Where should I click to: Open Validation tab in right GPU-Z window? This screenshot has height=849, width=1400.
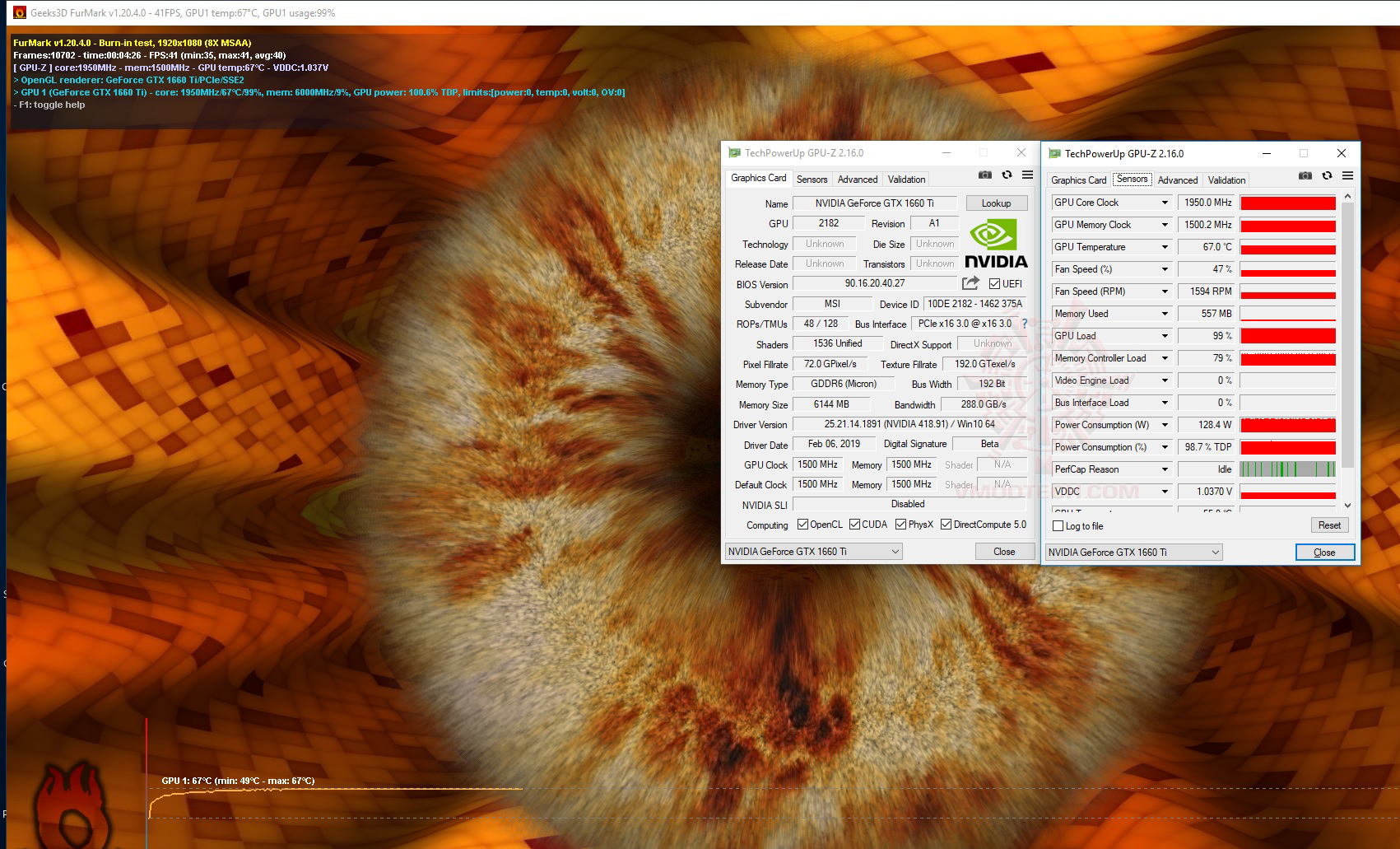coord(1226,180)
